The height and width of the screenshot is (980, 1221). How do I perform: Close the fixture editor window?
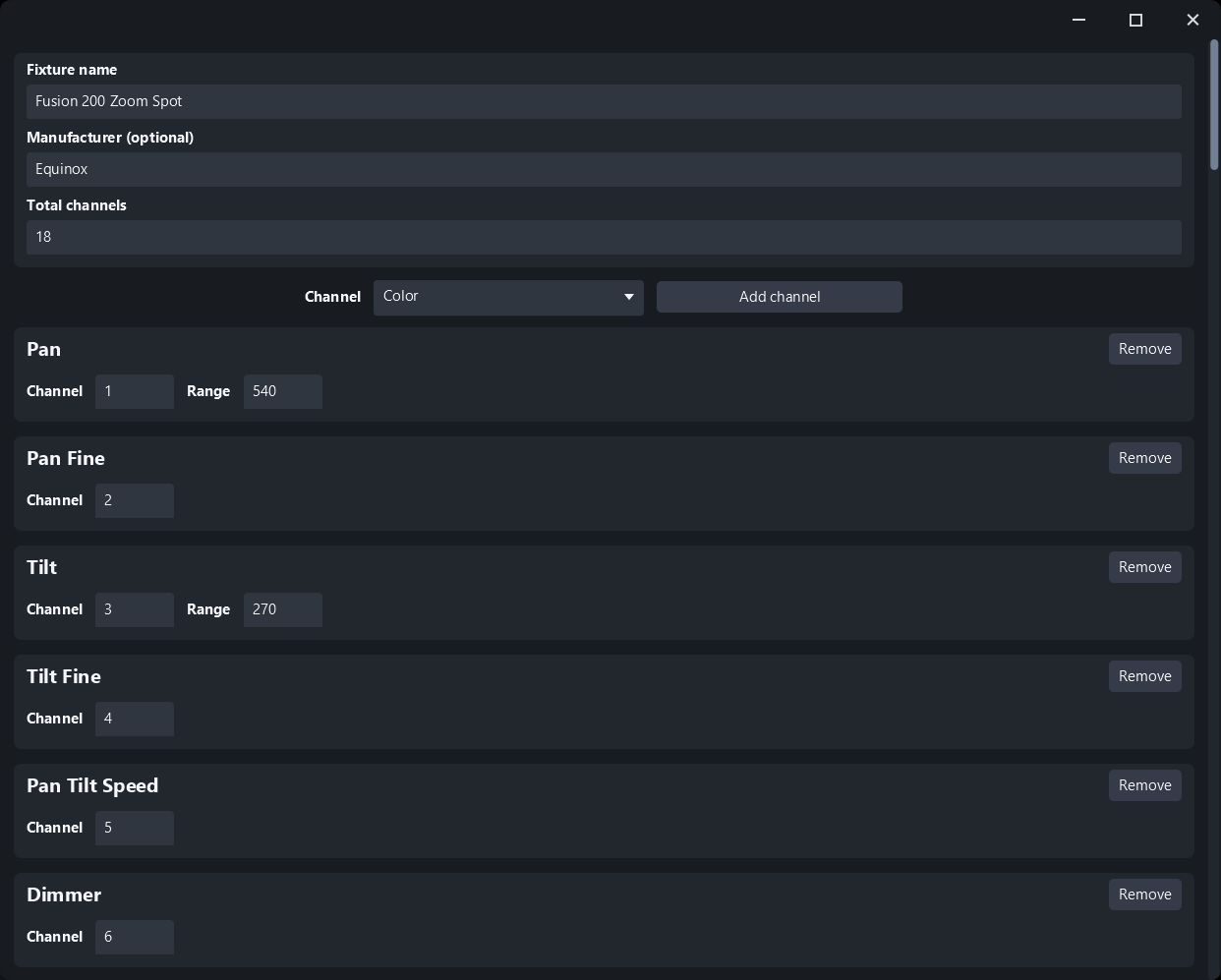tap(1192, 20)
